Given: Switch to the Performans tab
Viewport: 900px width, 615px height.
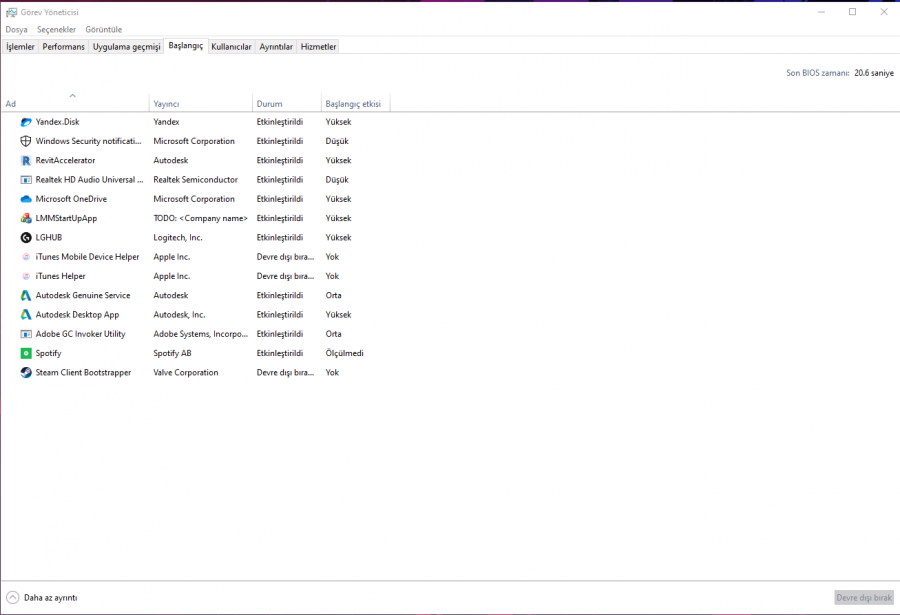Looking at the screenshot, I should (63, 47).
